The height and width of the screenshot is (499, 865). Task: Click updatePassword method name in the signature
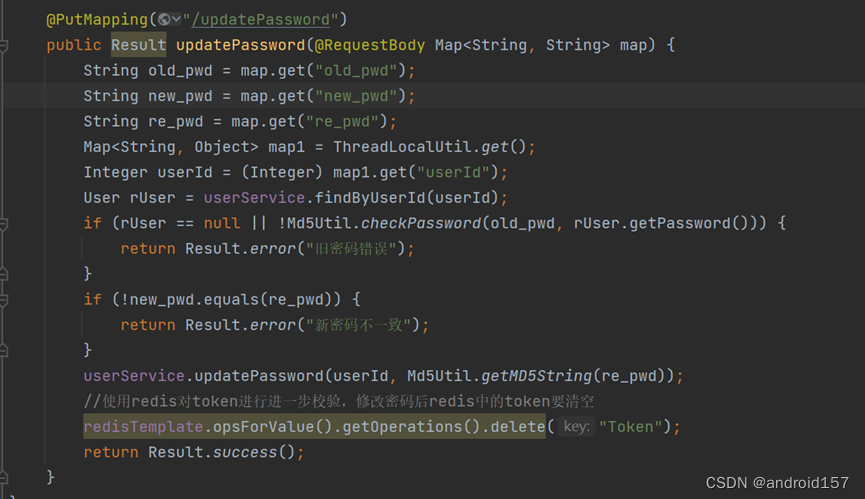click(241, 45)
